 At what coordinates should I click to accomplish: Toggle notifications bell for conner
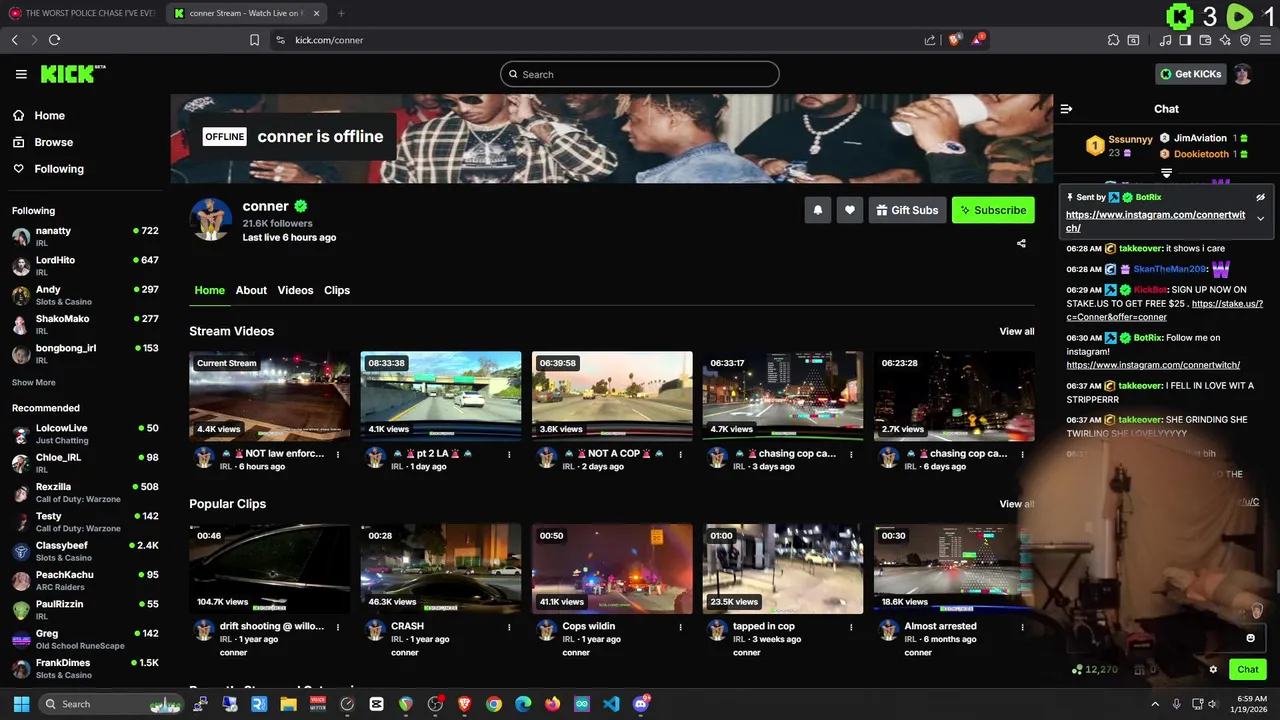(x=818, y=210)
